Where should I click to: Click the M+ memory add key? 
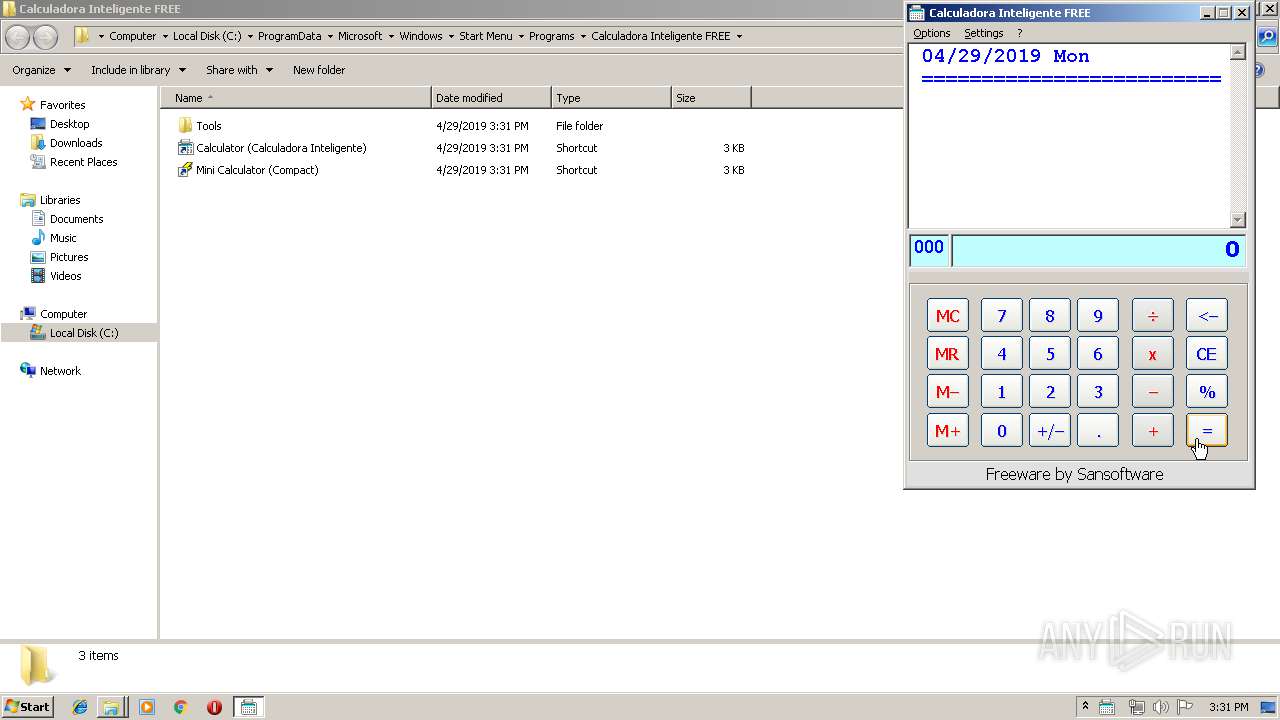coord(947,431)
